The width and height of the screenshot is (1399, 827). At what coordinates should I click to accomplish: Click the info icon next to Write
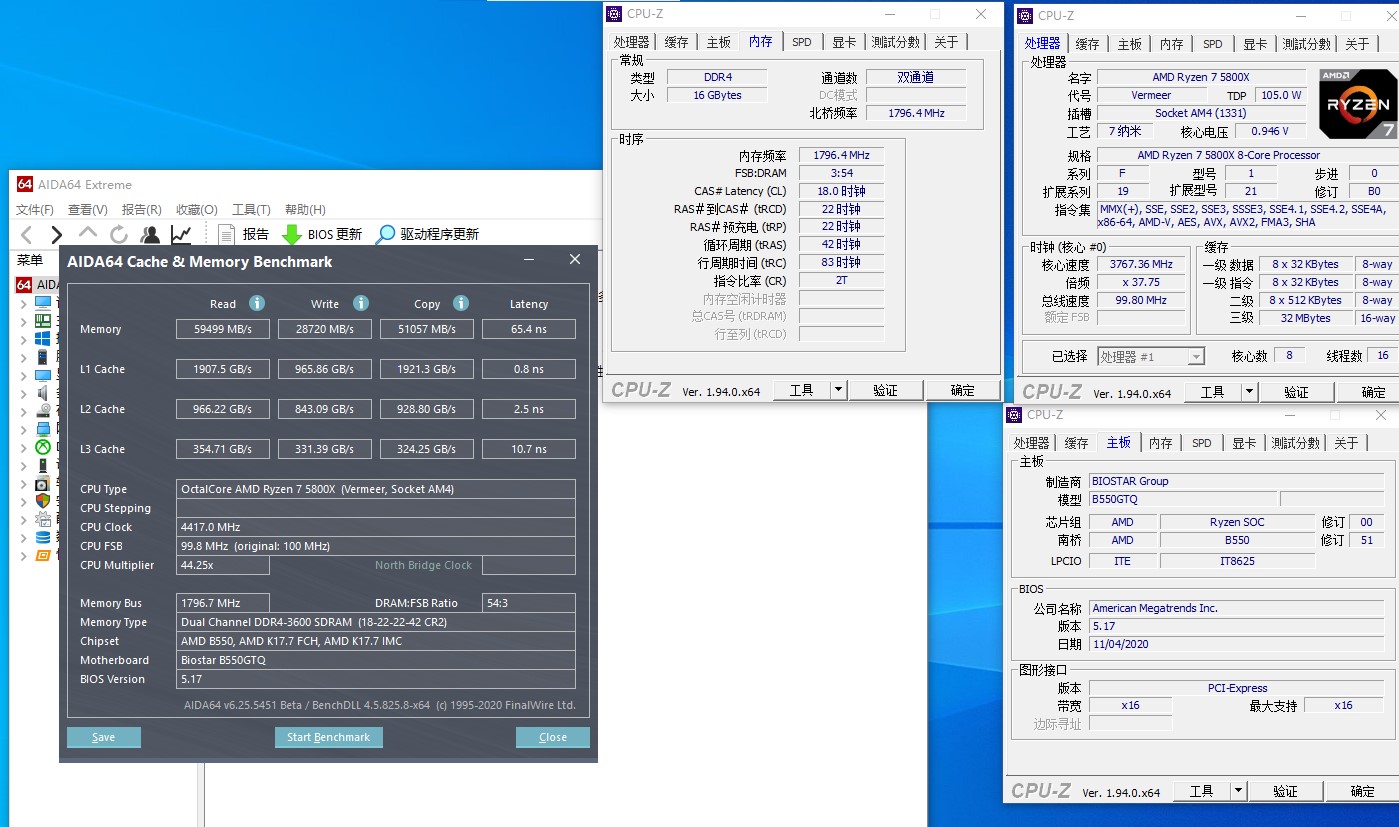[x=361, y=303]
